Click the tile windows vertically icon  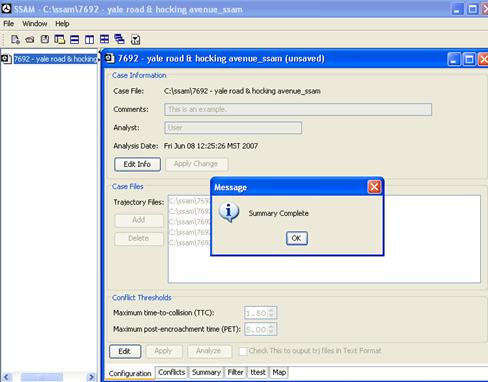coord(89,40)
